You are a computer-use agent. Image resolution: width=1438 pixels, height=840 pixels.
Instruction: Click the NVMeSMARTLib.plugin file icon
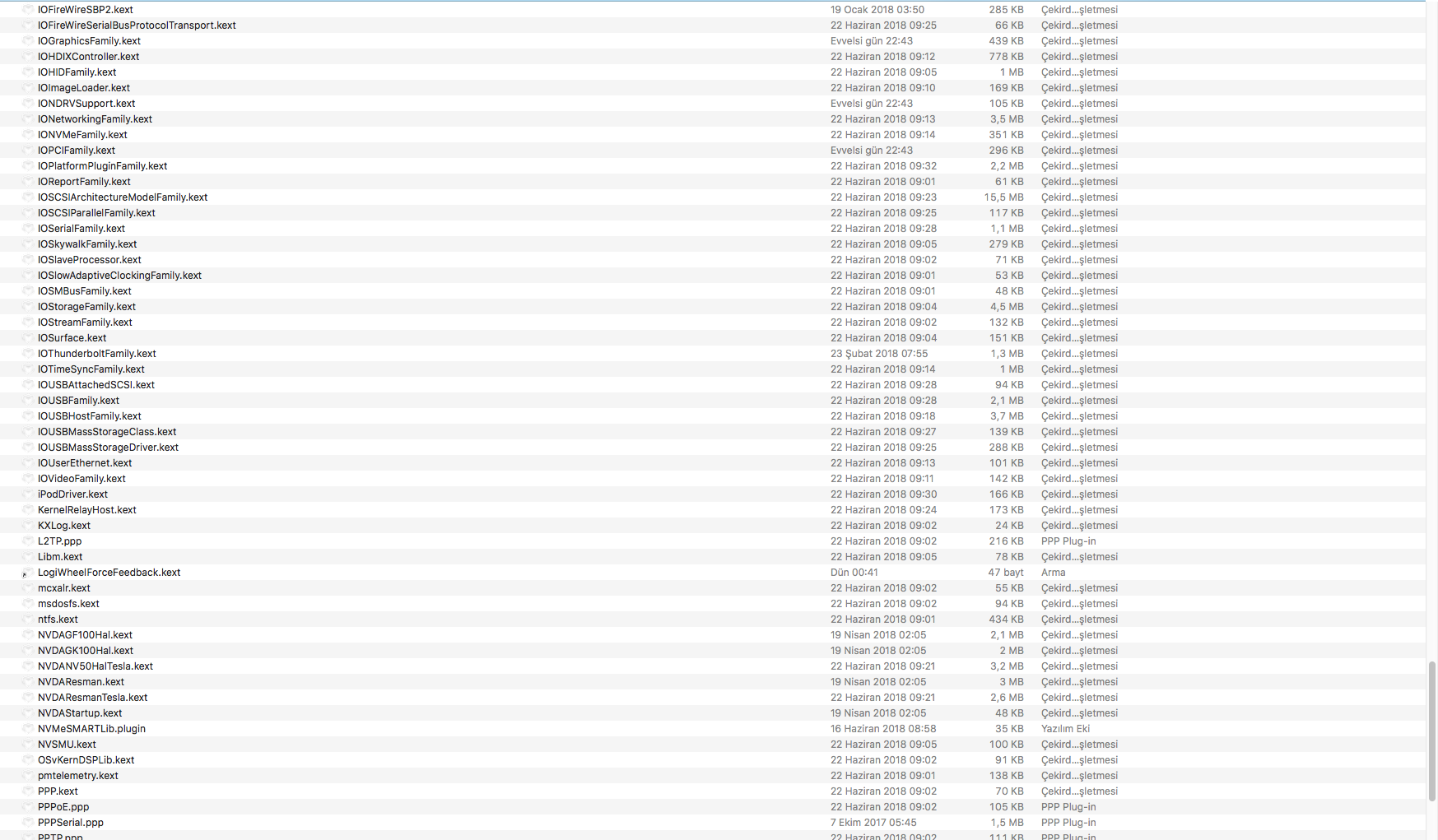coord(28,729)
